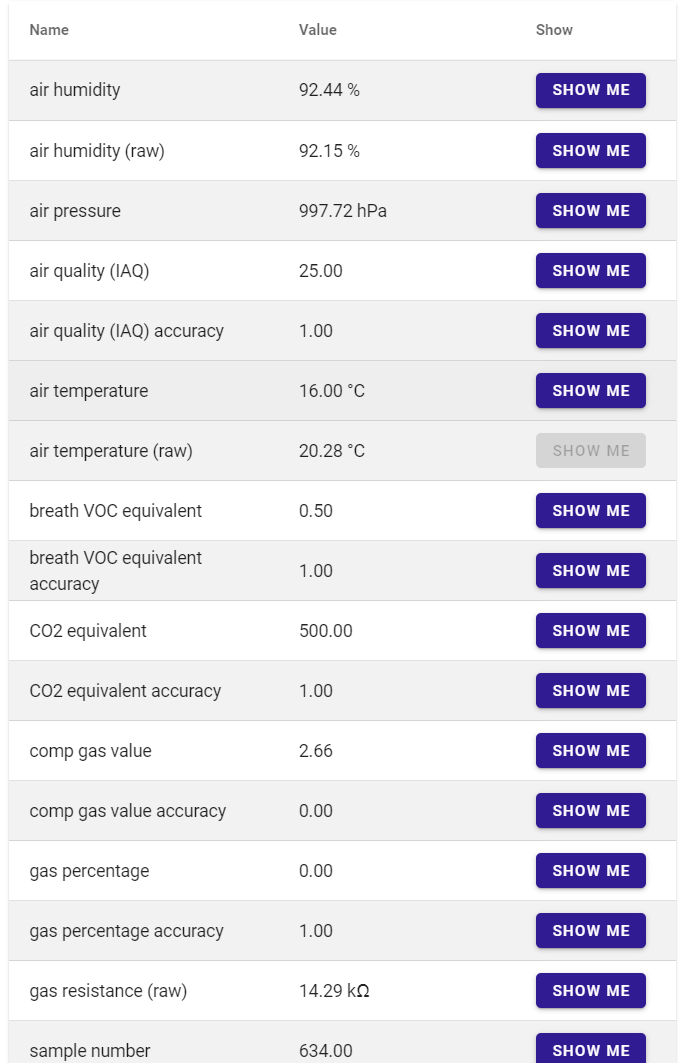Click the value 92.15 %
This screenshot has width=682, height=1063.
click(x=329, y=151)
